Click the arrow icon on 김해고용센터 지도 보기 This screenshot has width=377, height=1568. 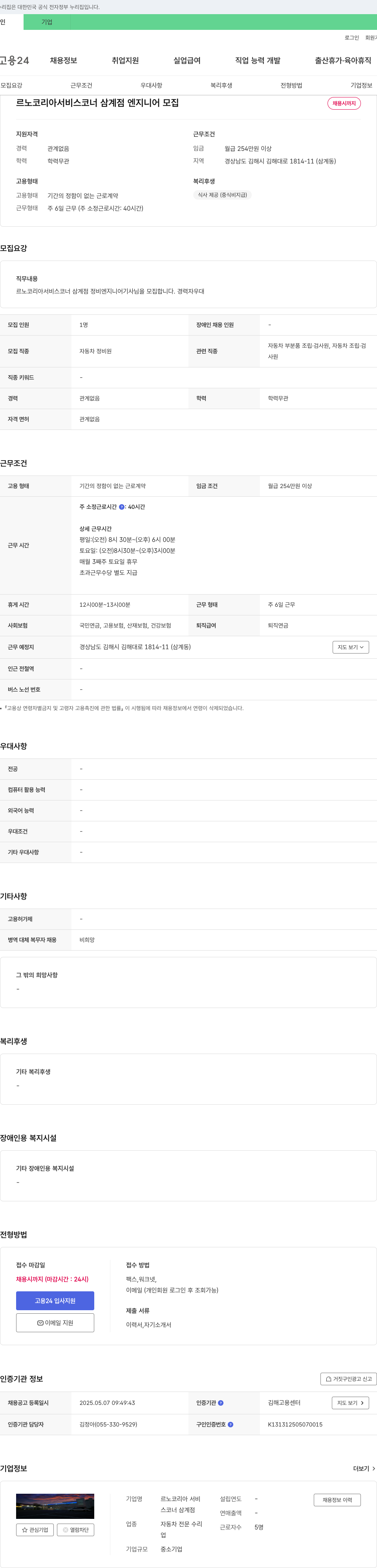pyautogui.click(x=362, y=1403)
